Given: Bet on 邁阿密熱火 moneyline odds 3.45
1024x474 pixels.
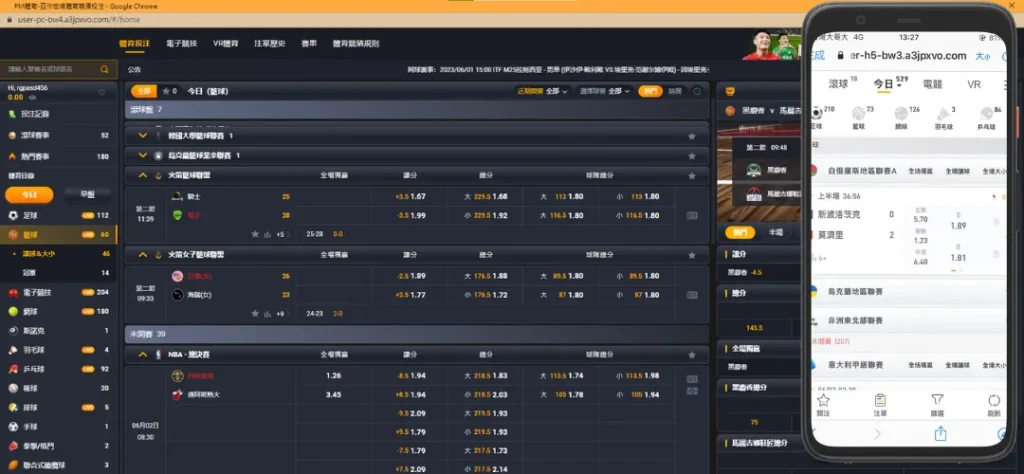Looking at the screenshot, I should 334,395.
